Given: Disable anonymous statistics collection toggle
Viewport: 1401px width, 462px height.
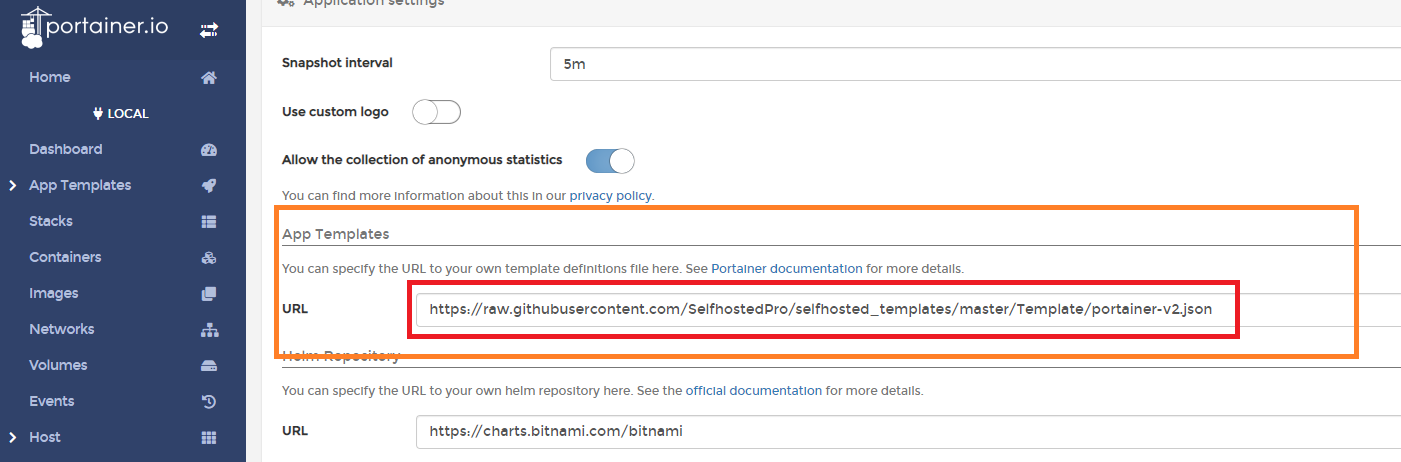Looking at the screenshot, I should pos(610,160).
